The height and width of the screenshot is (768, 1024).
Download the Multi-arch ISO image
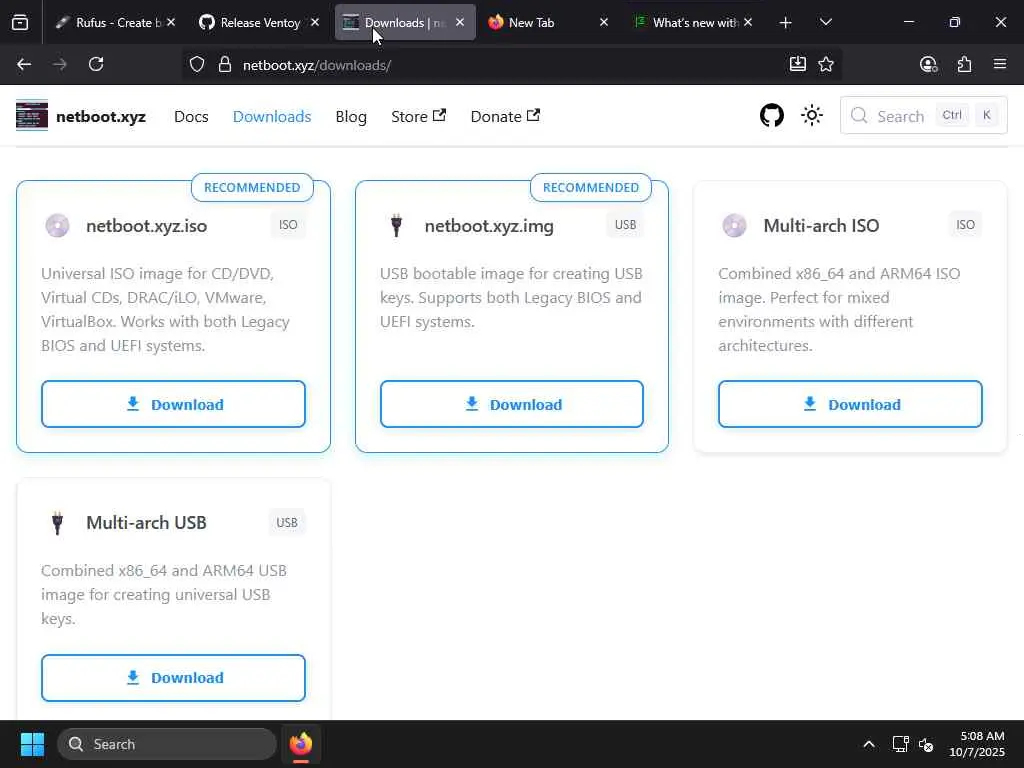coord(850,404)
